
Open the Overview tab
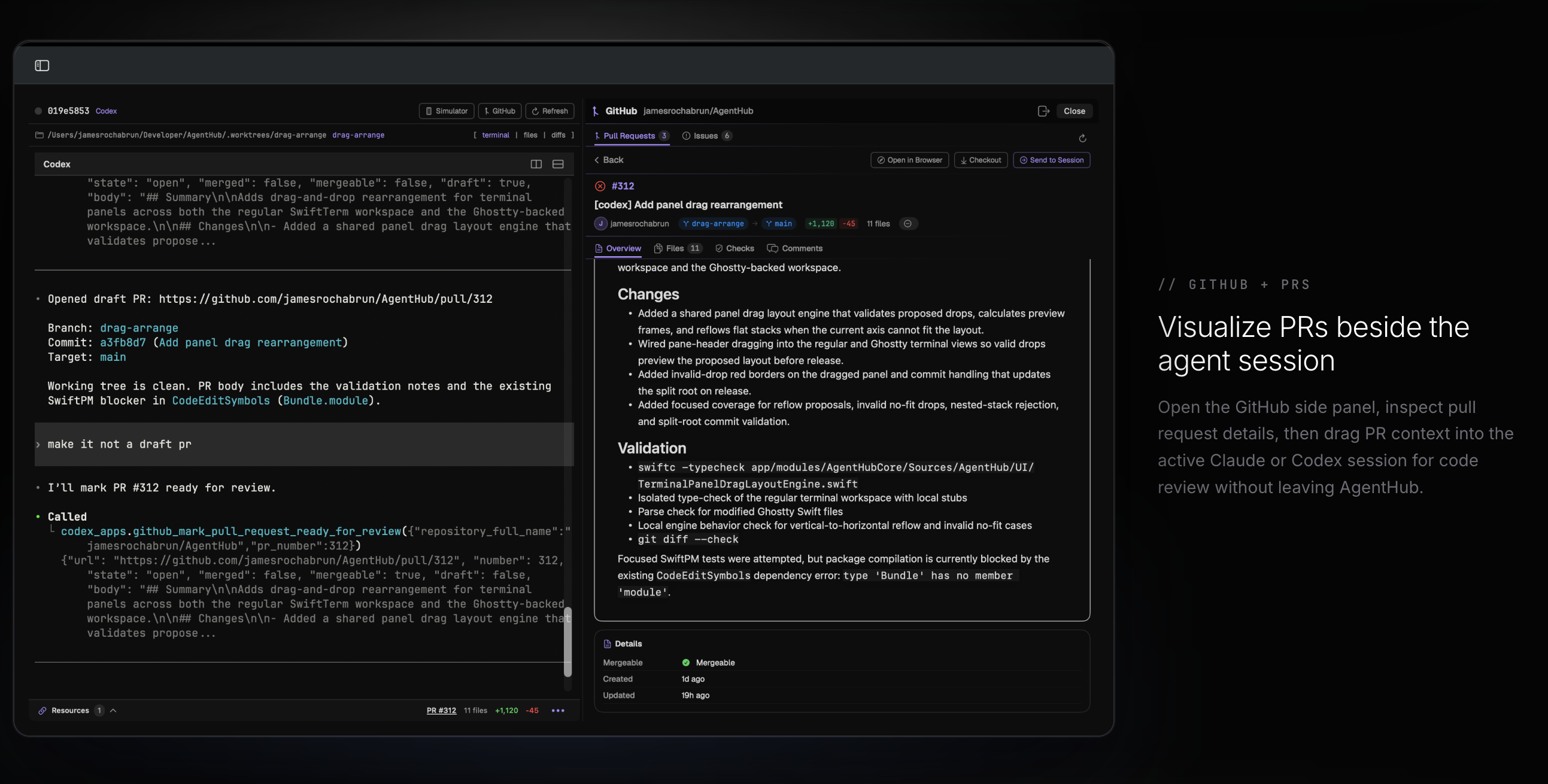pos(618,248)
